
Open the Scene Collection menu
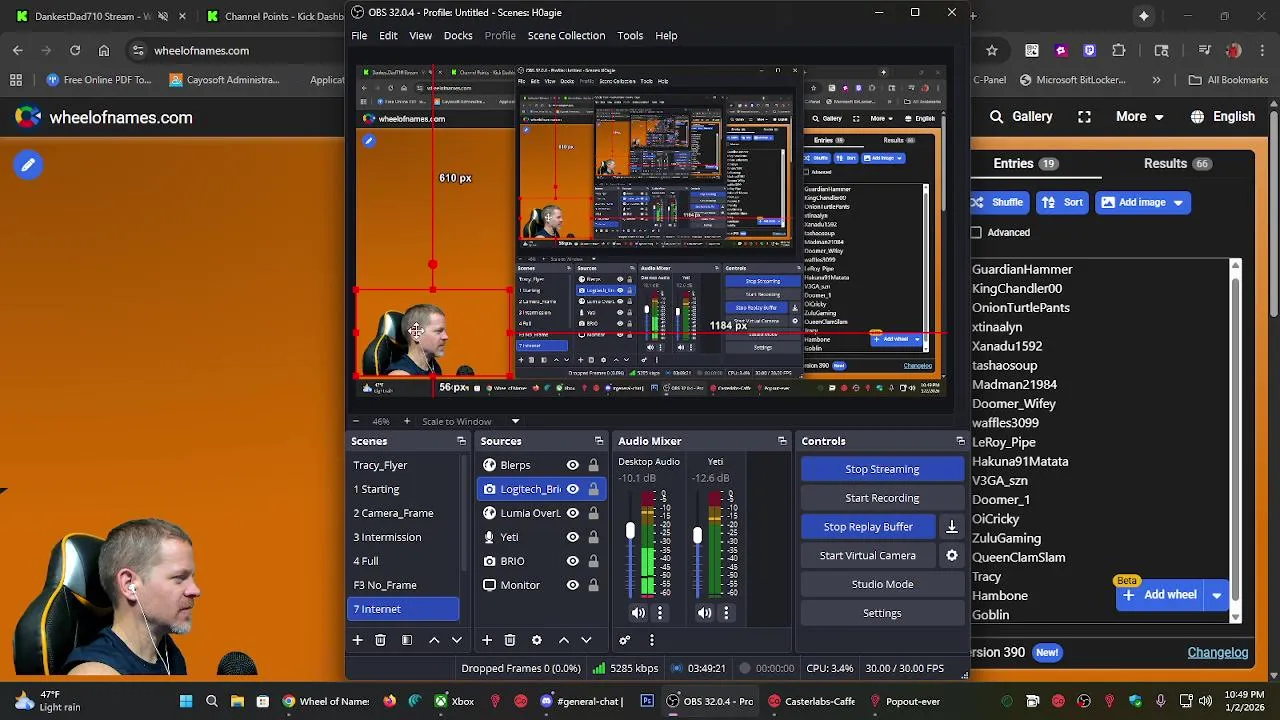(566, 36)
